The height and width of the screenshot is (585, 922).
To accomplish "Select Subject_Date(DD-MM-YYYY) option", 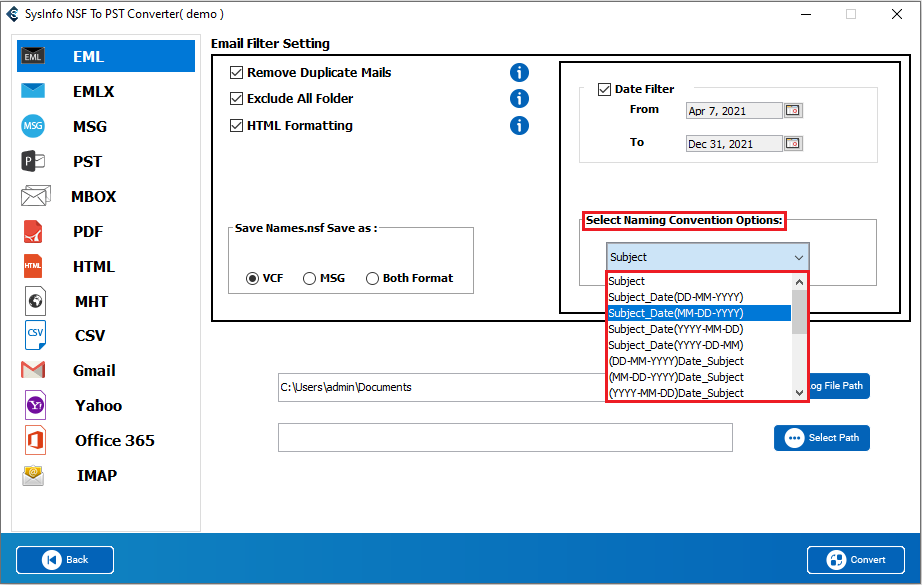I will click(x=699, y=297).
